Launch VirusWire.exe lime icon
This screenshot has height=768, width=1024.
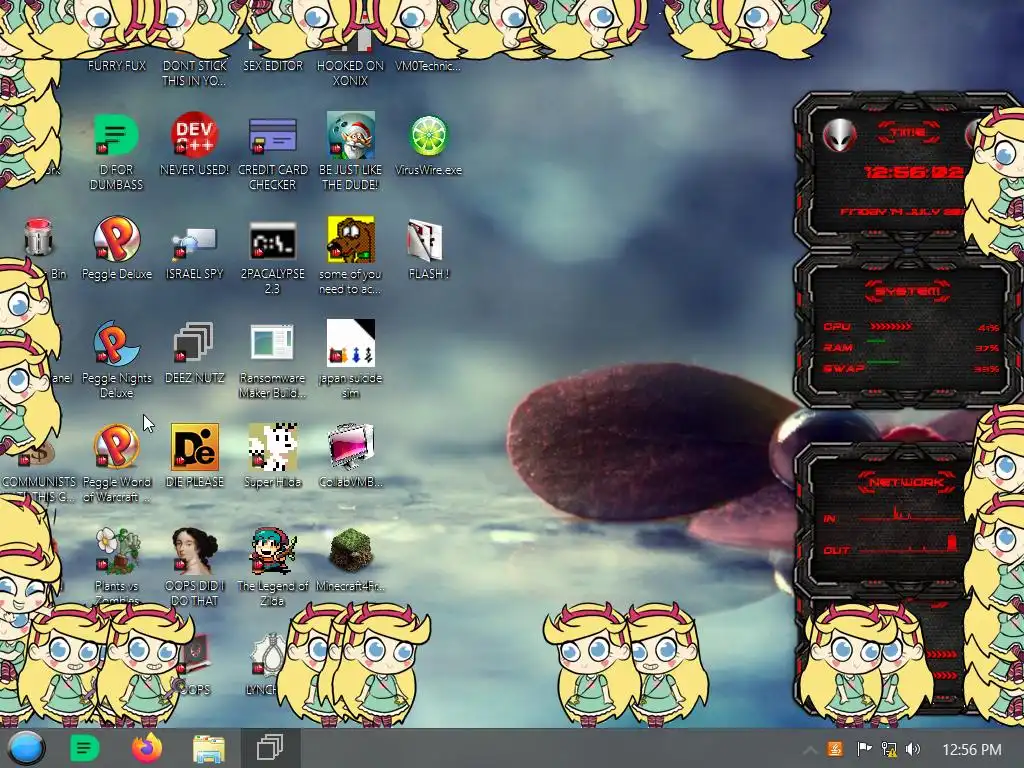pos(428,136)
